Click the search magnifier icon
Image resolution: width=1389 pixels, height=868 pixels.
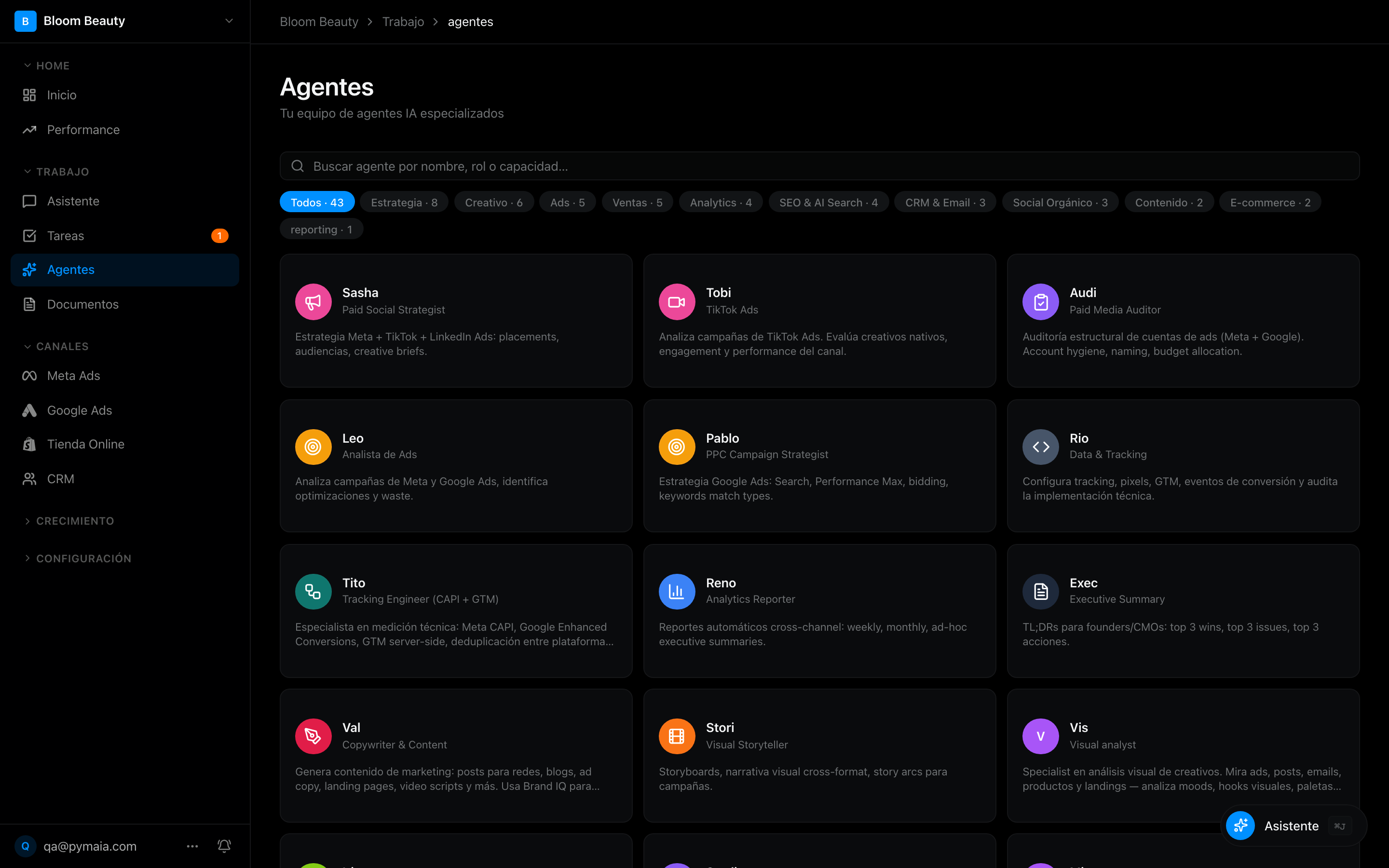(297, 166)
